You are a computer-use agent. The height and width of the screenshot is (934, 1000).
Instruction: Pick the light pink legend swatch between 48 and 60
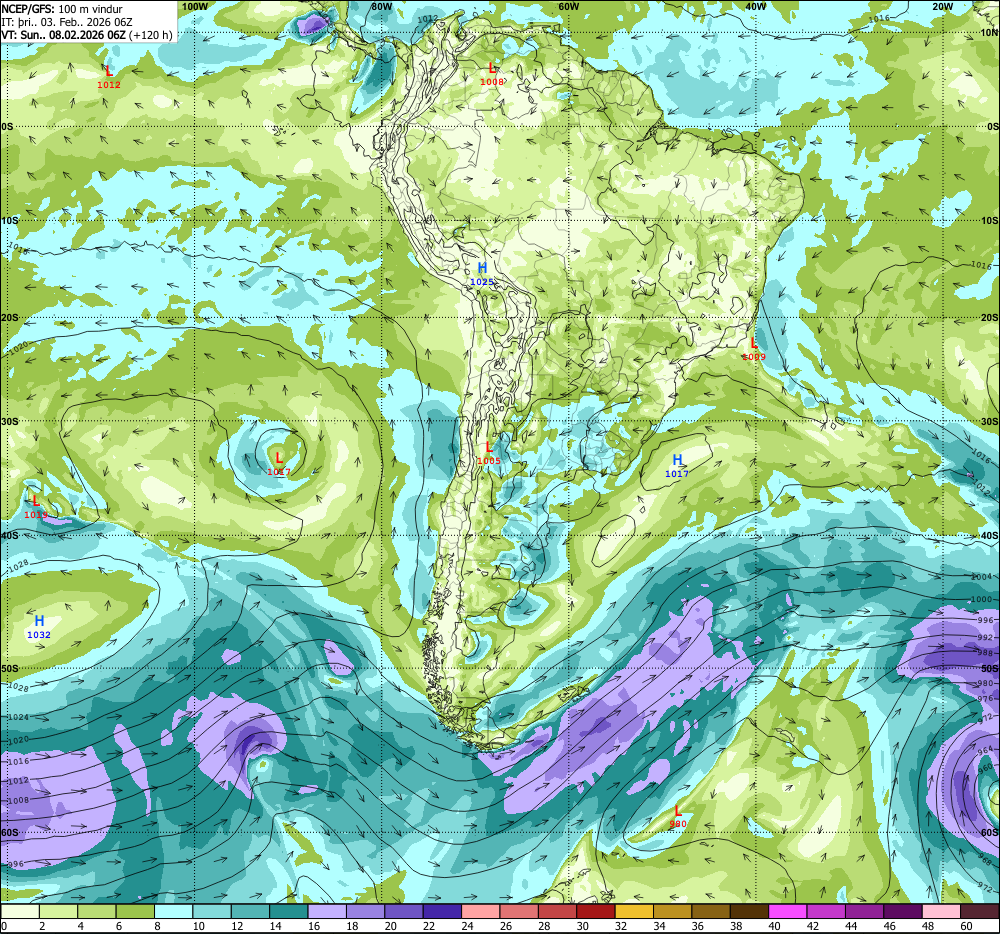(941, 912)
